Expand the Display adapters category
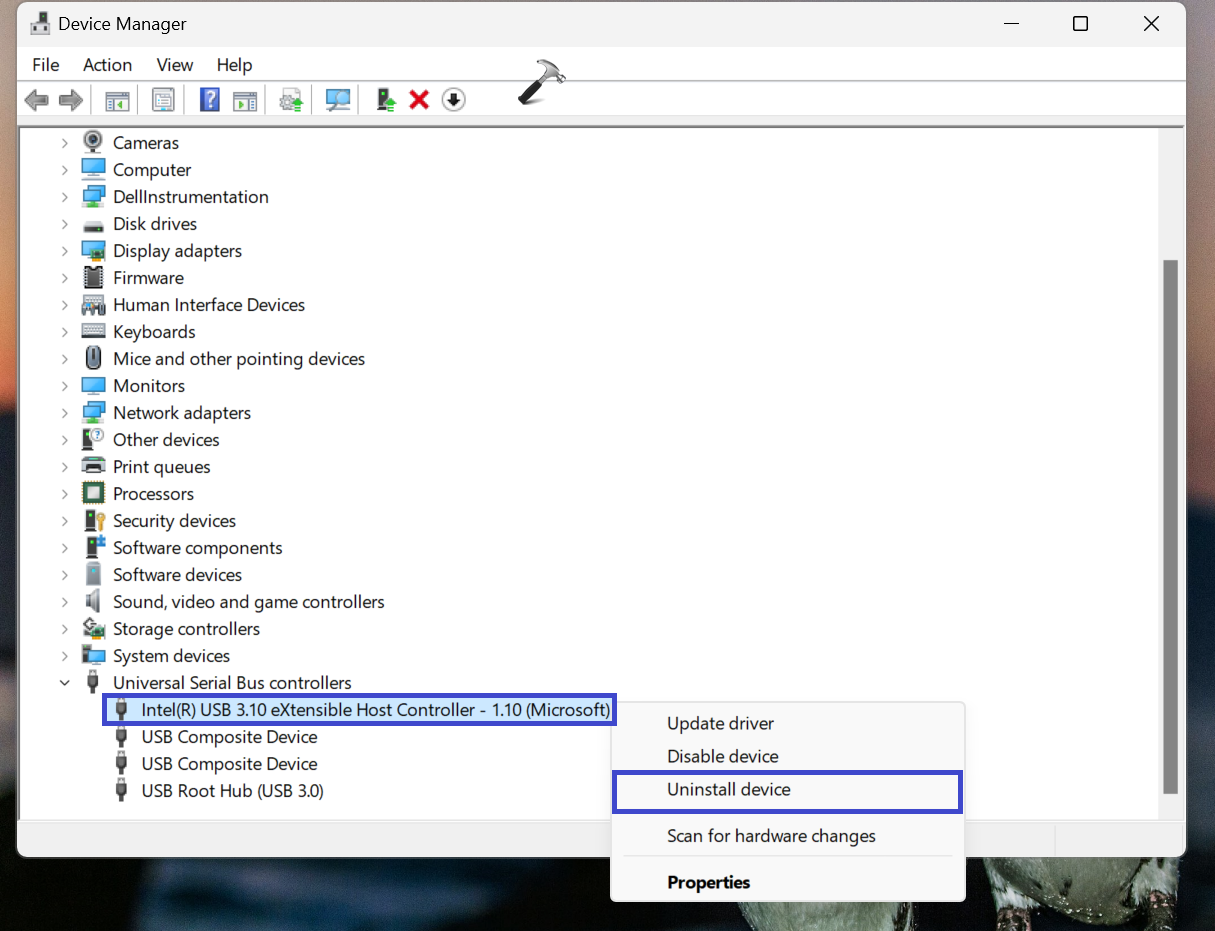This screenshot has height=931, width=1215. (x=65, y=251)
